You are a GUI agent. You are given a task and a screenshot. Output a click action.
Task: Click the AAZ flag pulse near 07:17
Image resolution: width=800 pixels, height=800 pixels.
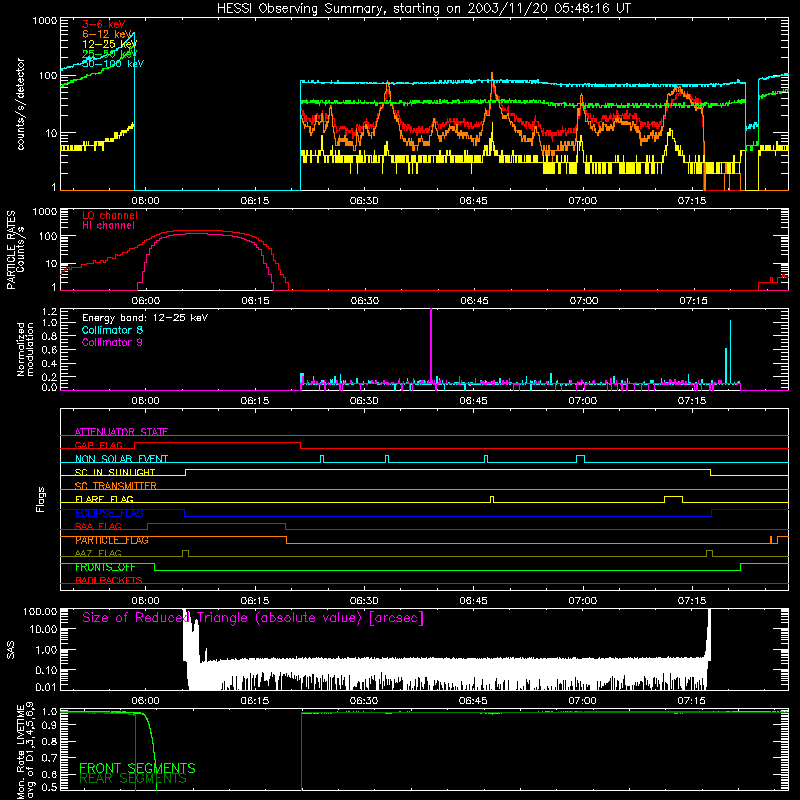tap(709, 553)
